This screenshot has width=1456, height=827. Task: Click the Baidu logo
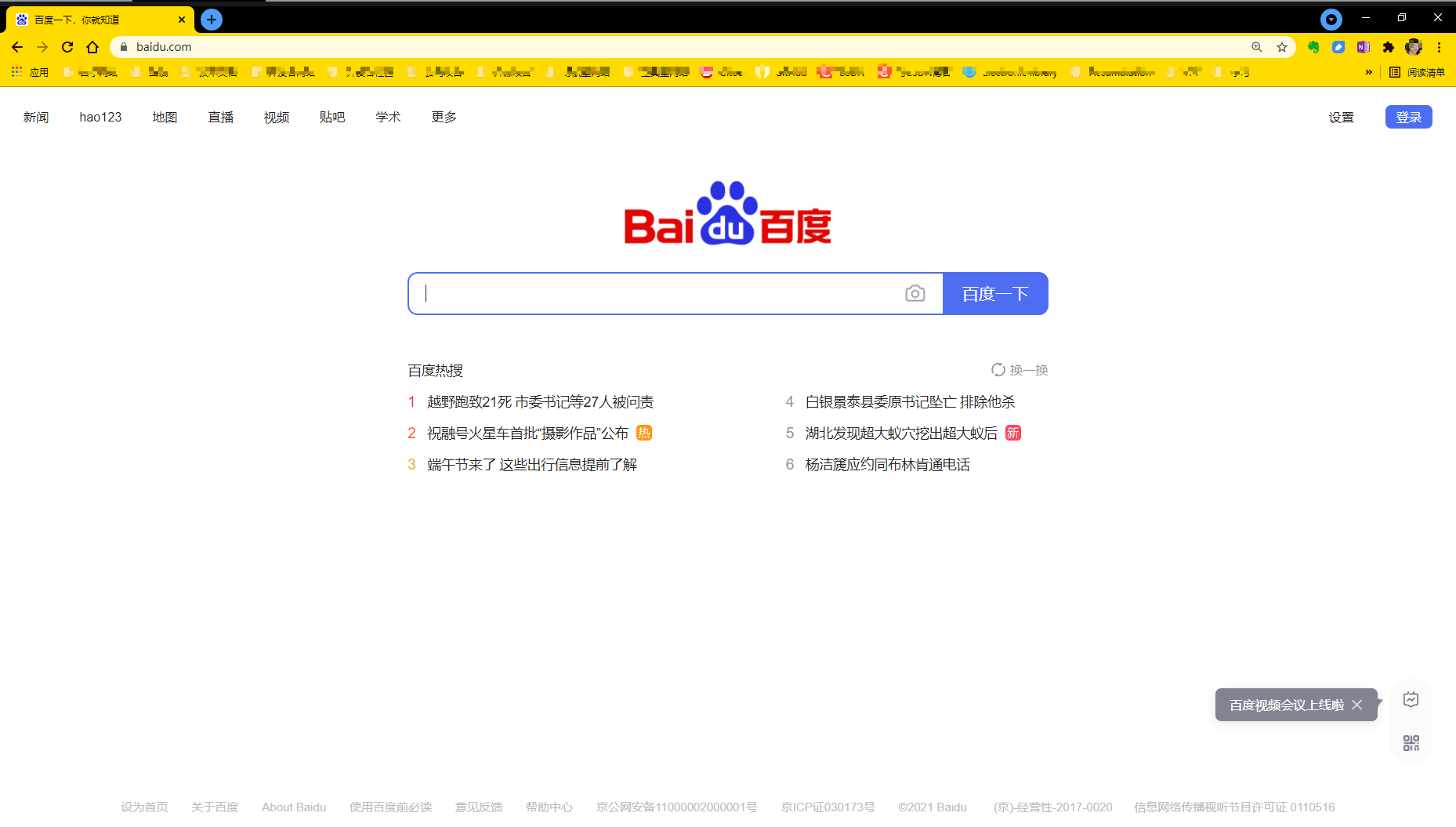tap(728, 213)
